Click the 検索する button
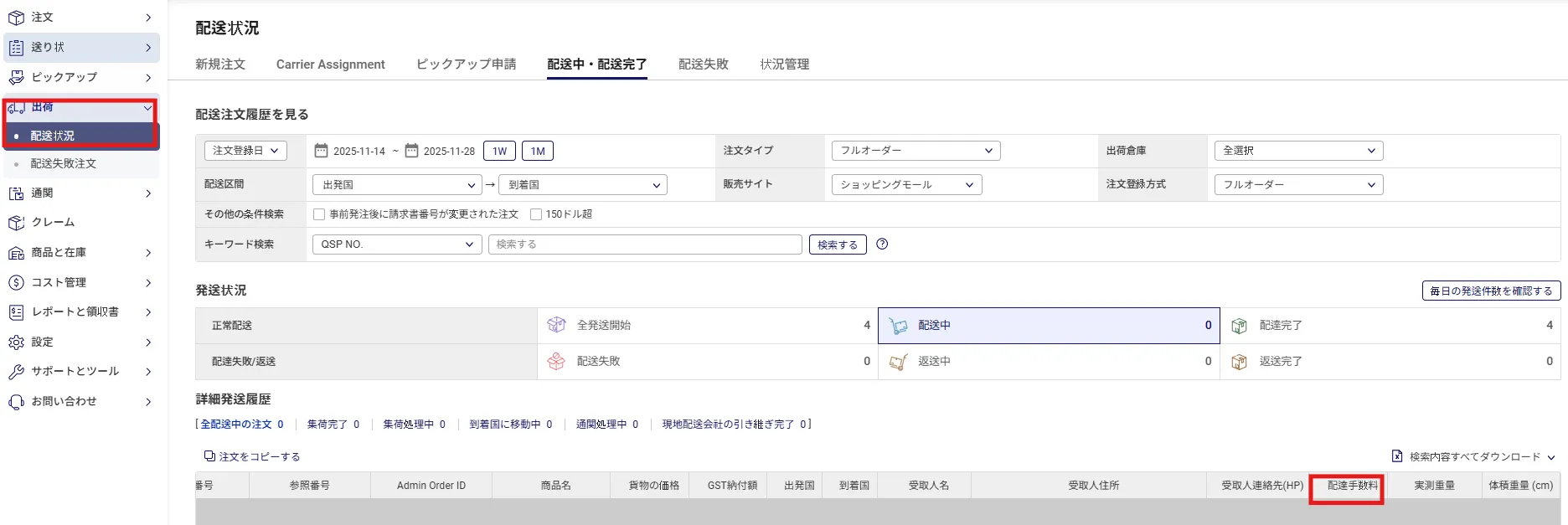Viewport: 1568px width, 525px height. (x=838, y=244)
